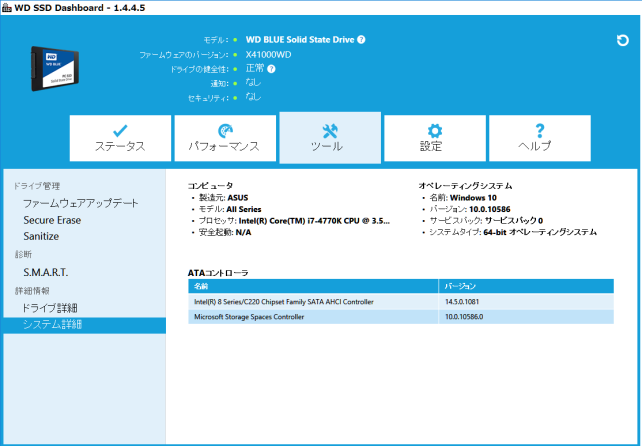Switch to the パフォーマンス tab
The height and width of the screenshot is (446, 642).
pos(225,137)
